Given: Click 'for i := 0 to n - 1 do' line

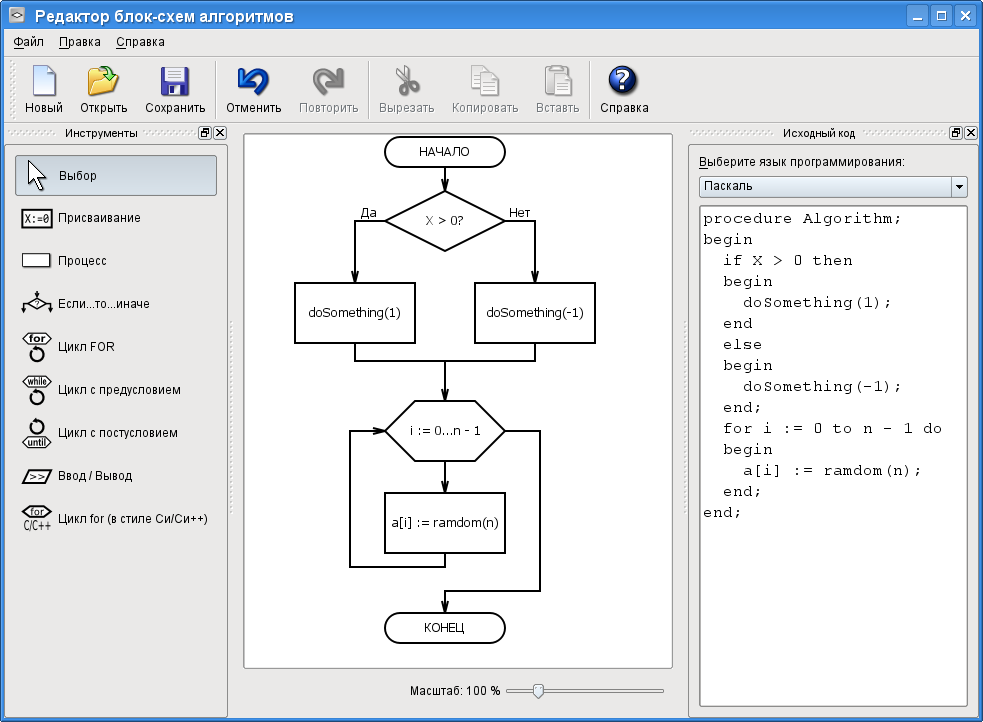Looking at the screenshot, I should [x=833, y=429].
